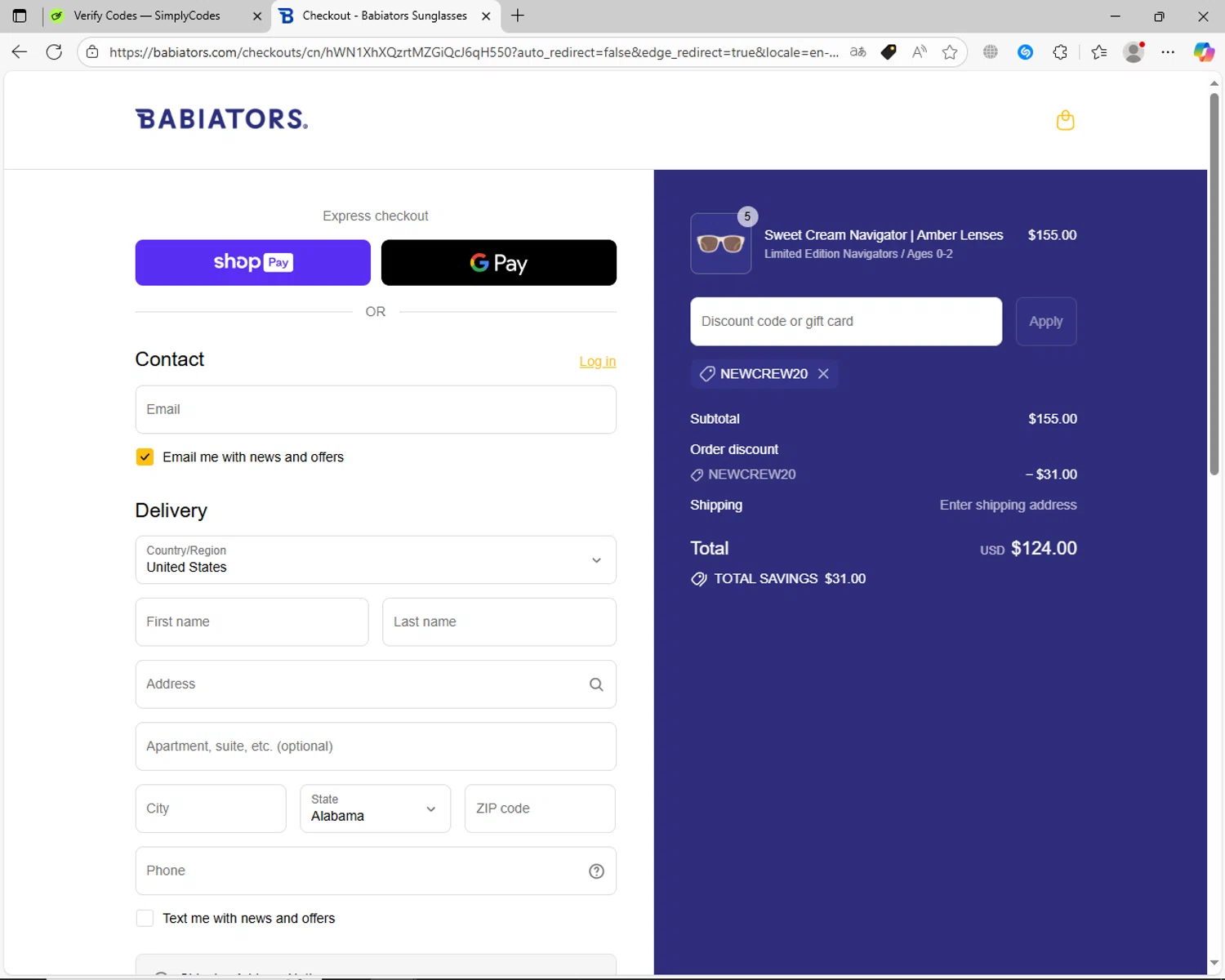Focus Discount code or gift card field

click(846, 322)
